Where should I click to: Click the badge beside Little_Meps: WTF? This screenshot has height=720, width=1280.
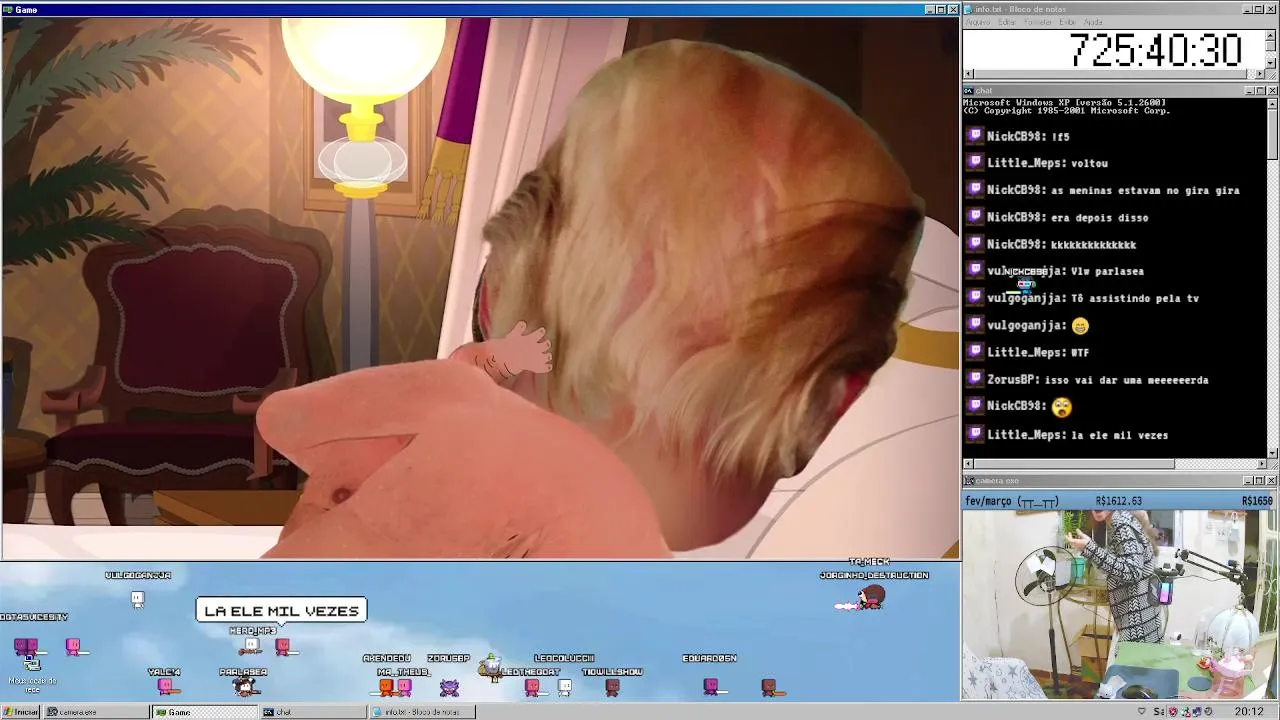[975, 352]
